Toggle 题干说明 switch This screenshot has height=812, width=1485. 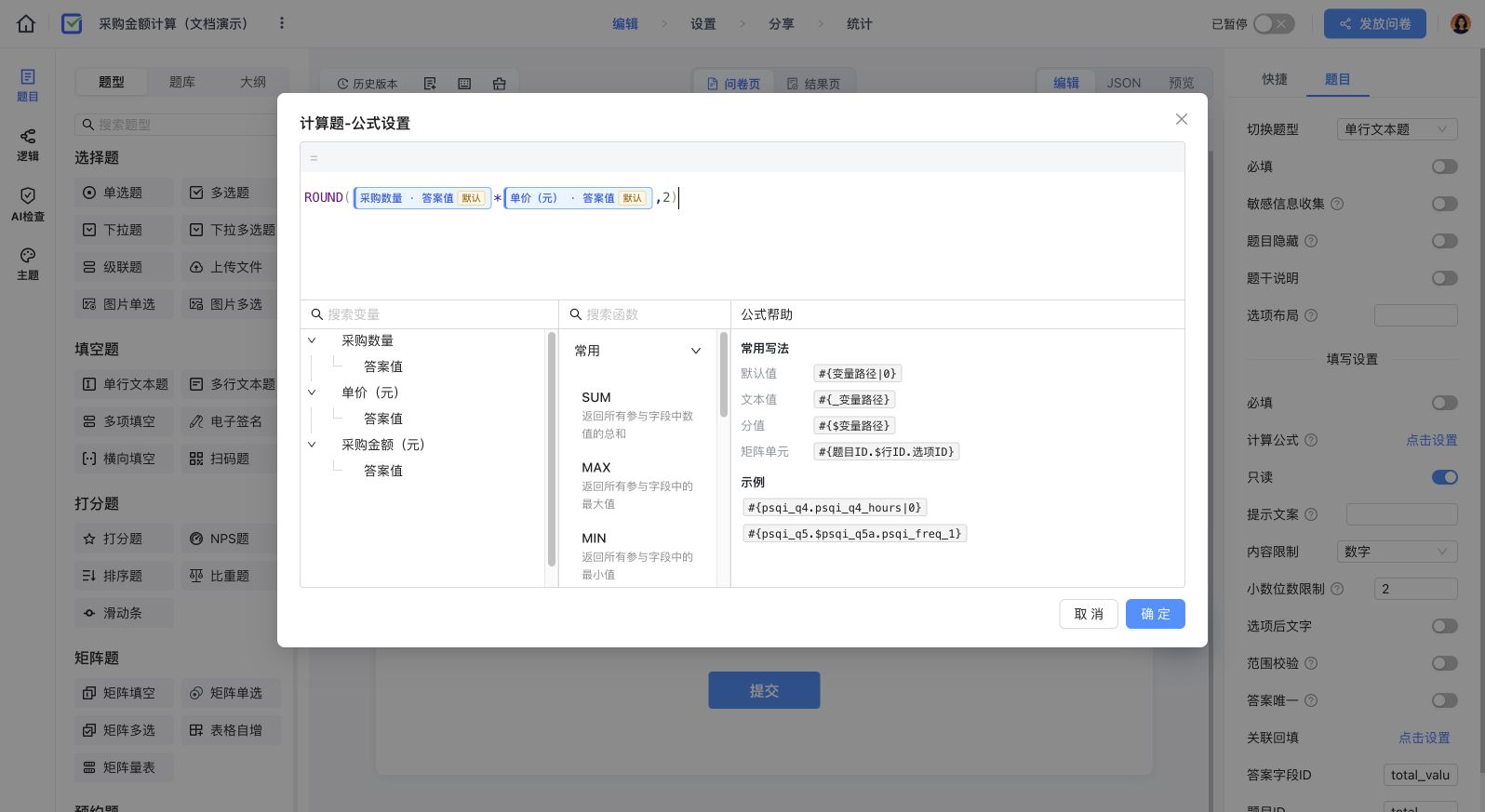click(1445, 278)
